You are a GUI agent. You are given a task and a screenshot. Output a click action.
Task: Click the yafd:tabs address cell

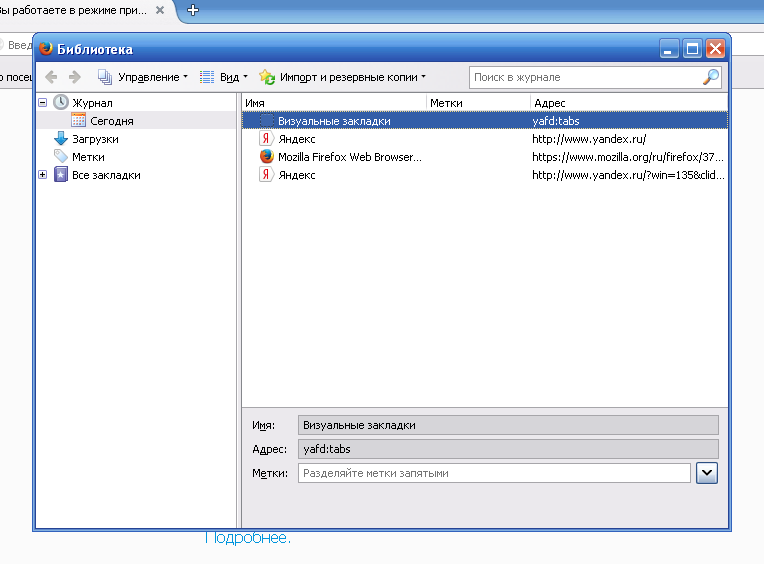[555, 121]
